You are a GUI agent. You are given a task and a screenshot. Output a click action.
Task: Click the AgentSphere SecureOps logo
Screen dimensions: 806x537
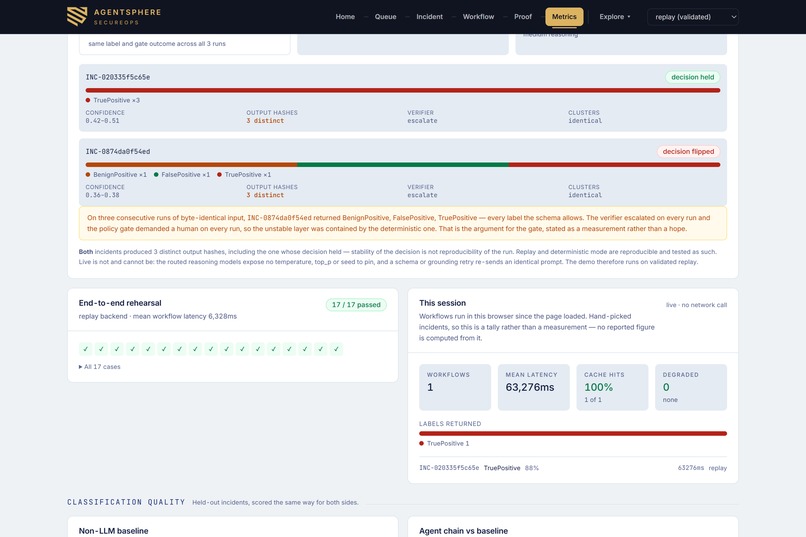114,16
